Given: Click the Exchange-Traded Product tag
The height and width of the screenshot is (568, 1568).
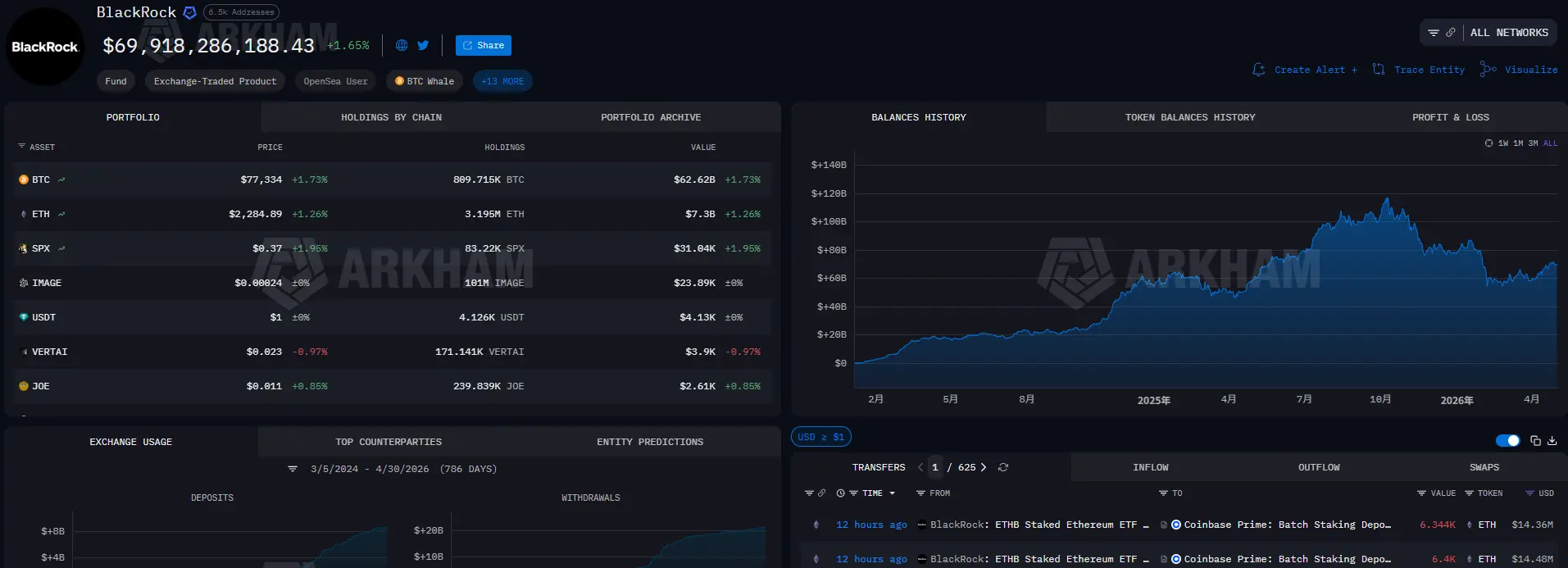Looking at the screenshot, I should (x=215, y=81).
